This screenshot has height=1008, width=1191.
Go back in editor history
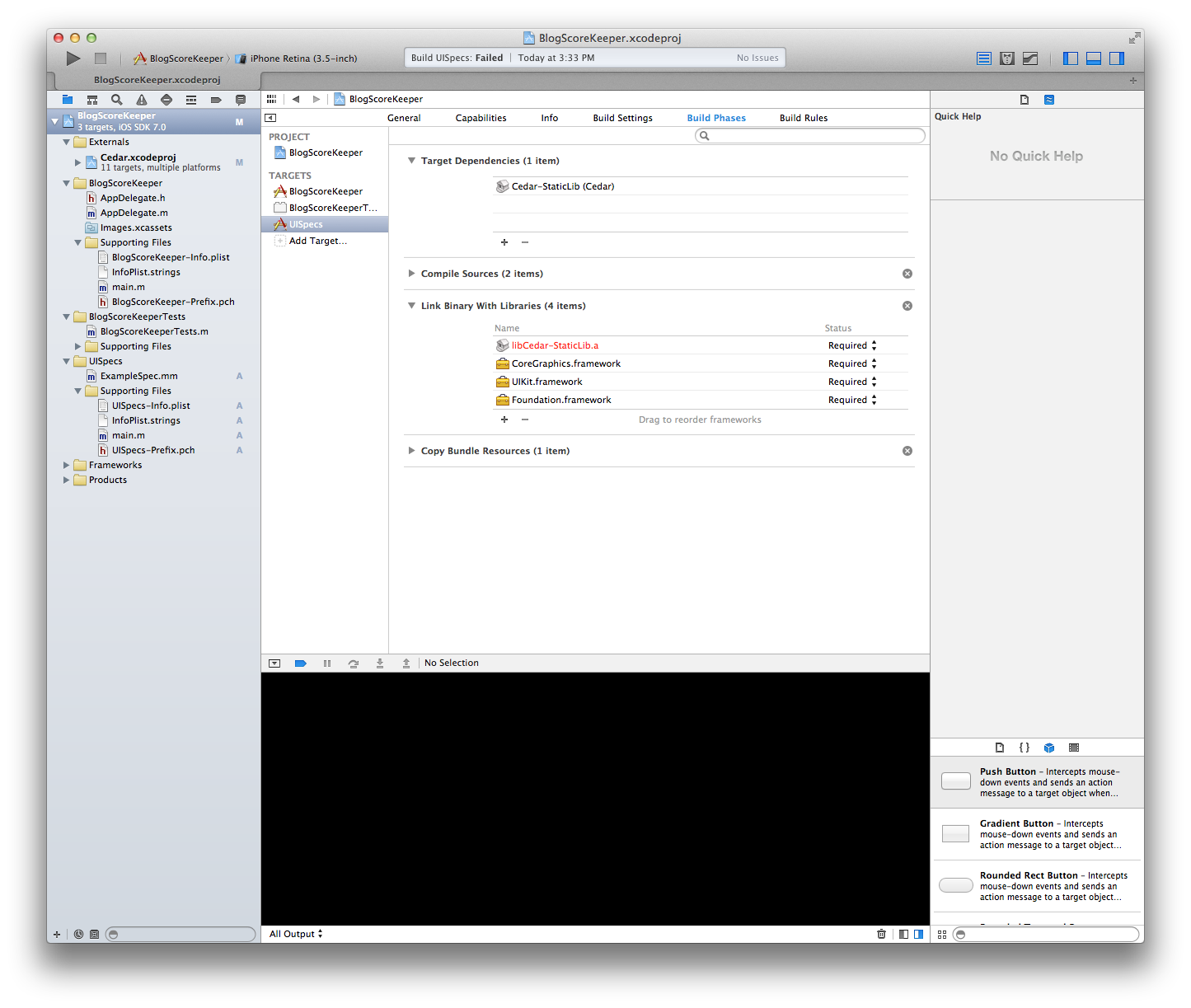(296, 99)
